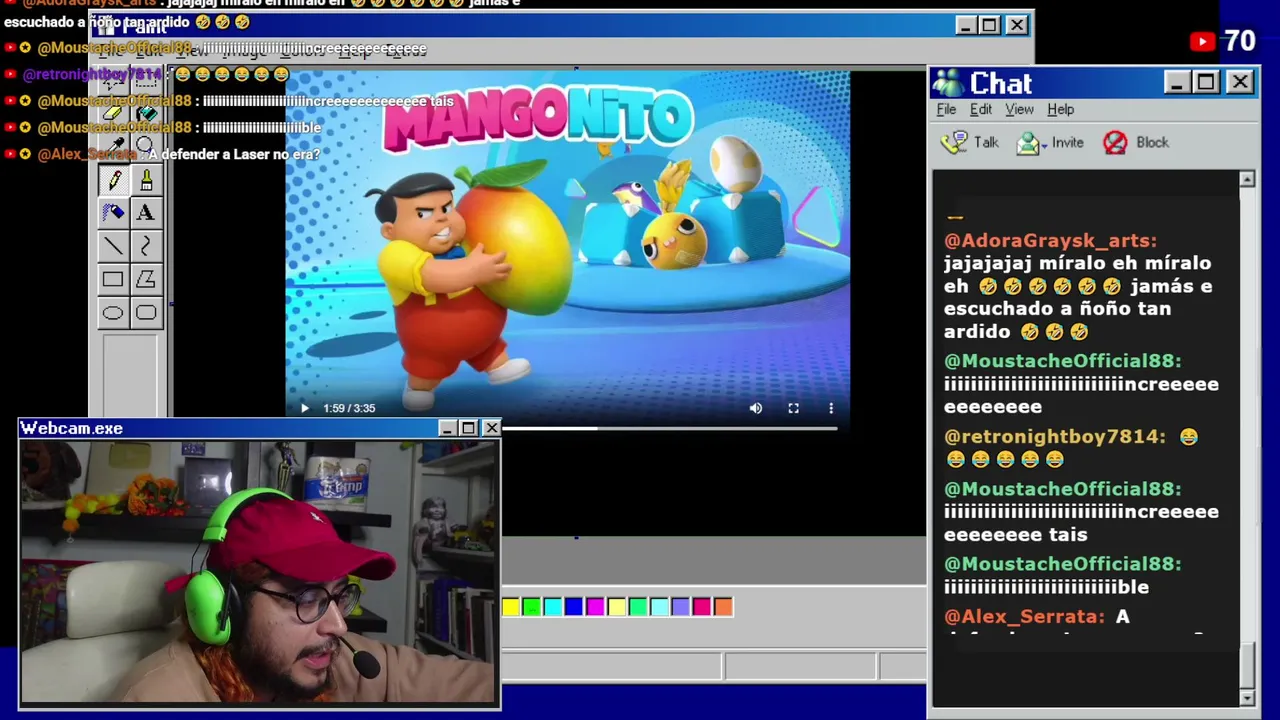Click the Talk label in Chat toolbar

click(986, 143)
